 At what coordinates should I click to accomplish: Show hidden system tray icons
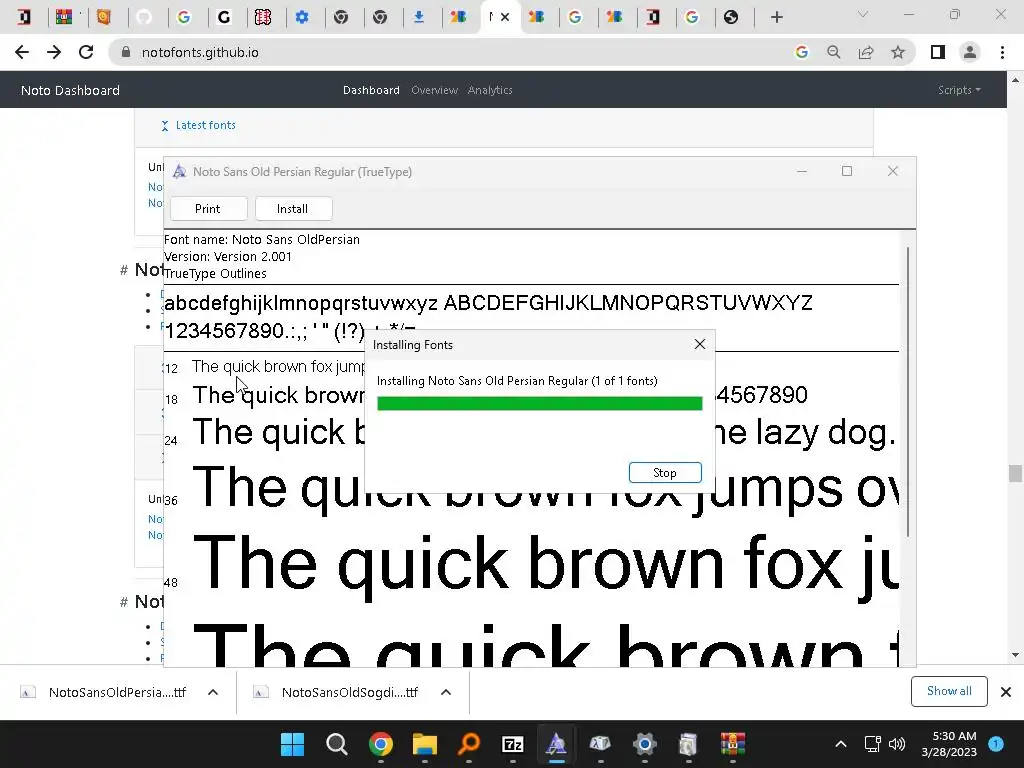click(x=841, y=744)
